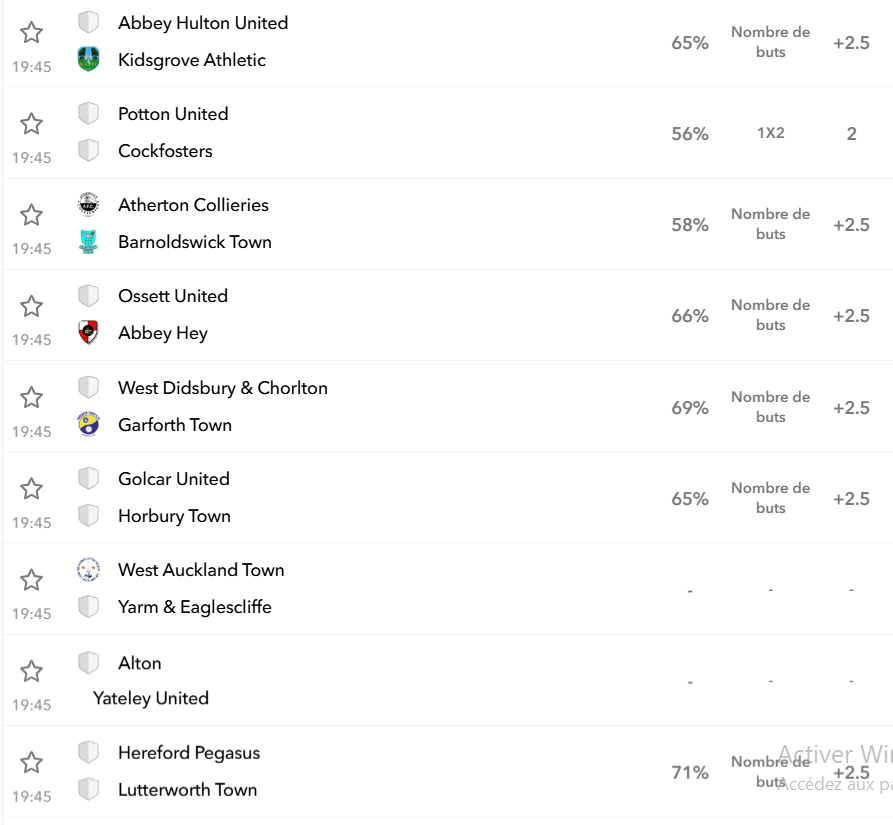Click the Abbey Hey club badge
The height and width of the screenshot is (825, 893).
coord(88,333)
